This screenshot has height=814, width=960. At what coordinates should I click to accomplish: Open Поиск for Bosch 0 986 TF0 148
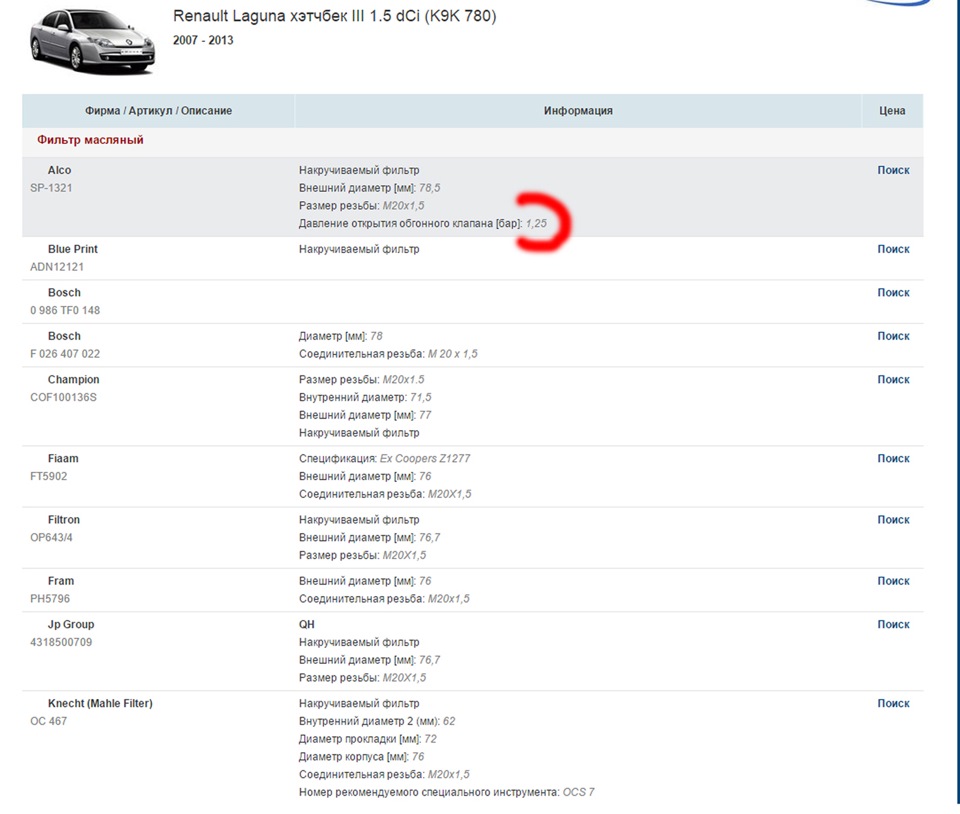point(893,293)
